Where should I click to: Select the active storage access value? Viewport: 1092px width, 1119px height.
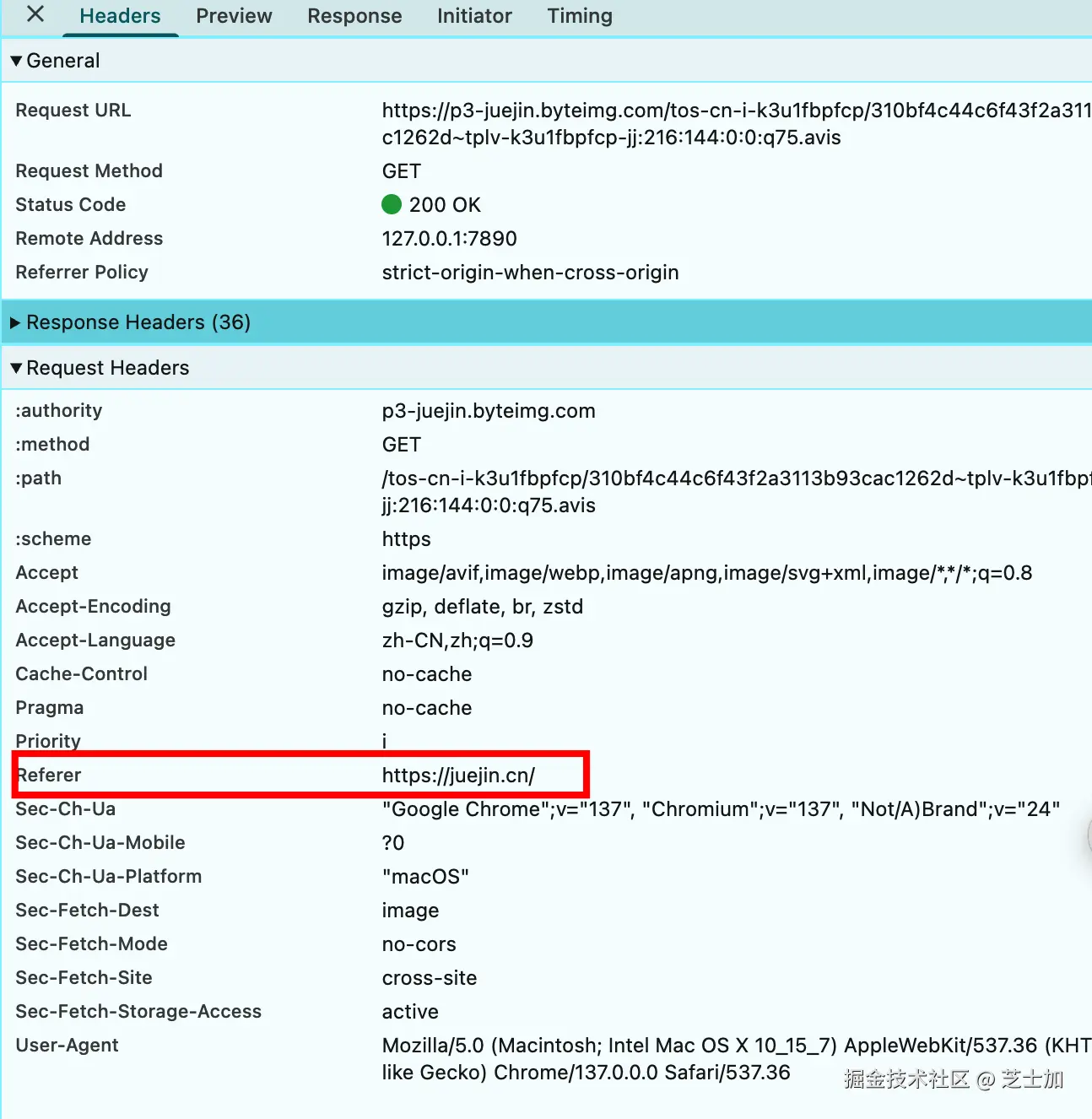point(410,1012)
